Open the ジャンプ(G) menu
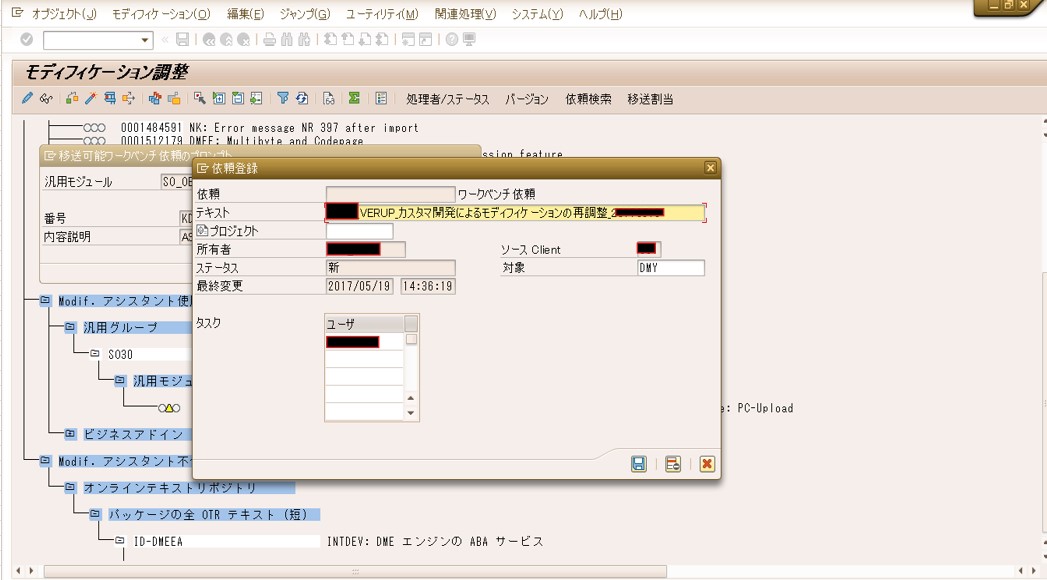The height and width of the screenshot is (580, 1047). (x=304, y=14)
